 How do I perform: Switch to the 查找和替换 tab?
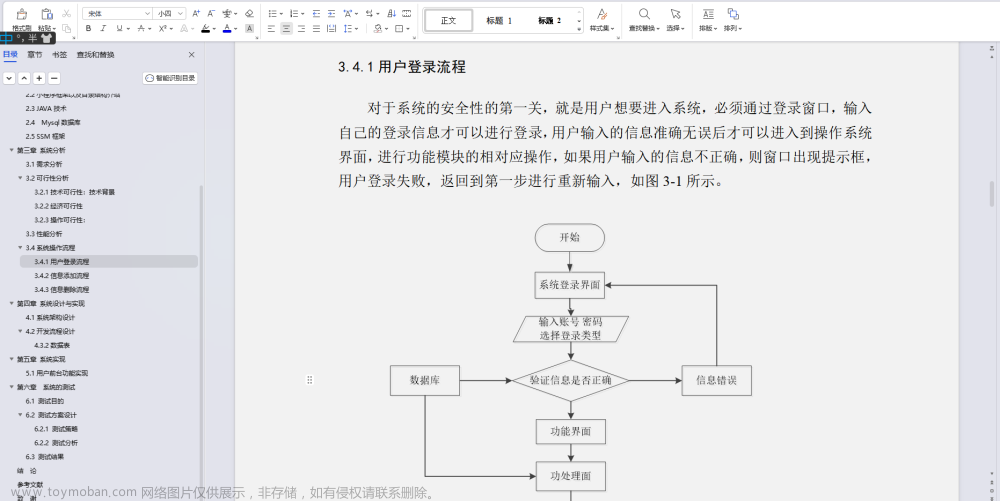click(96, 55)
